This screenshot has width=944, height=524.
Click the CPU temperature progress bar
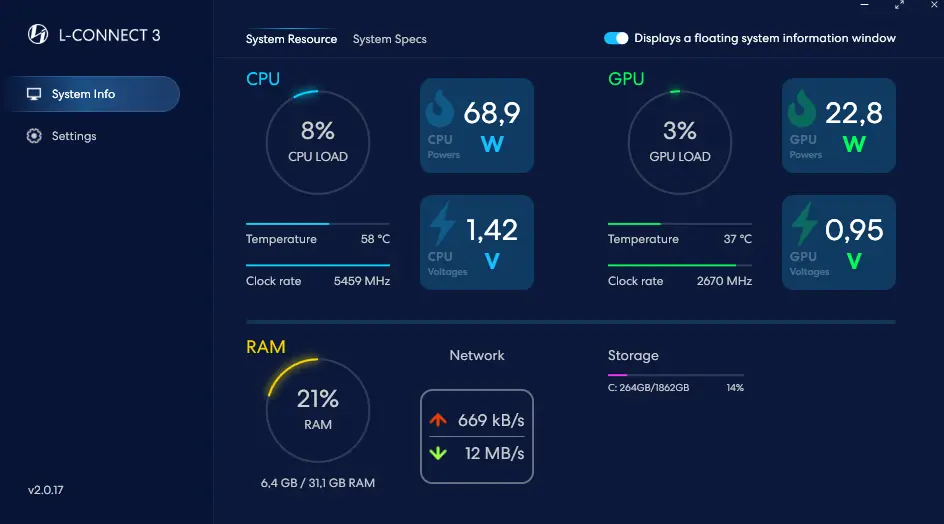318,223
